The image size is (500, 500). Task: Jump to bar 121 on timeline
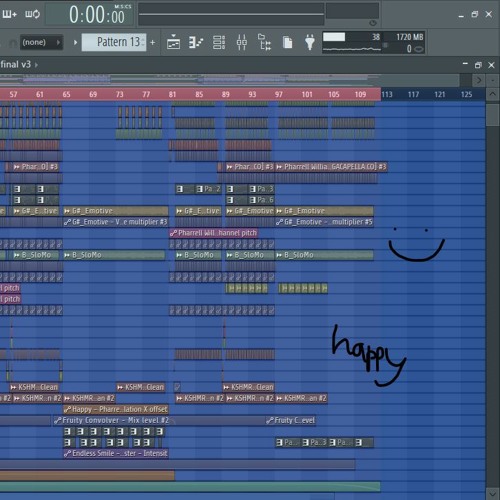(x=440, y=94)
